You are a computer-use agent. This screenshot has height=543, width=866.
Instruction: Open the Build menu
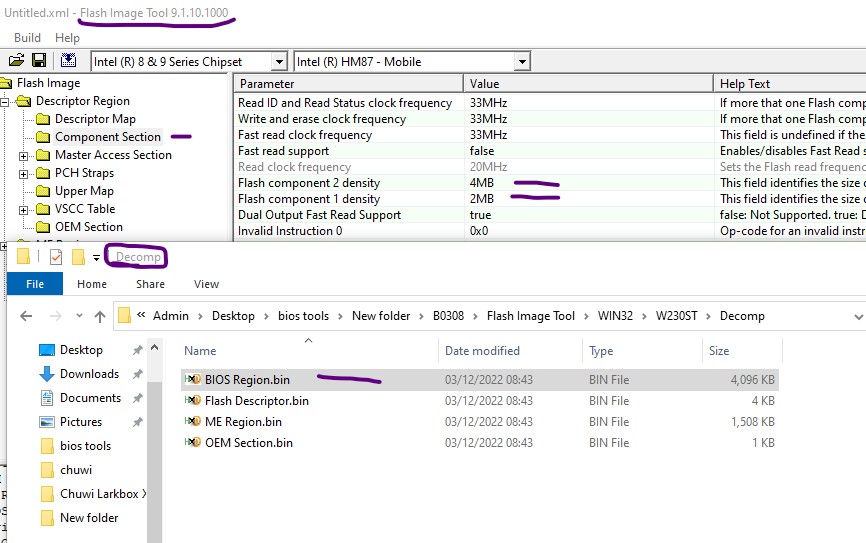(x=27, y=38)
